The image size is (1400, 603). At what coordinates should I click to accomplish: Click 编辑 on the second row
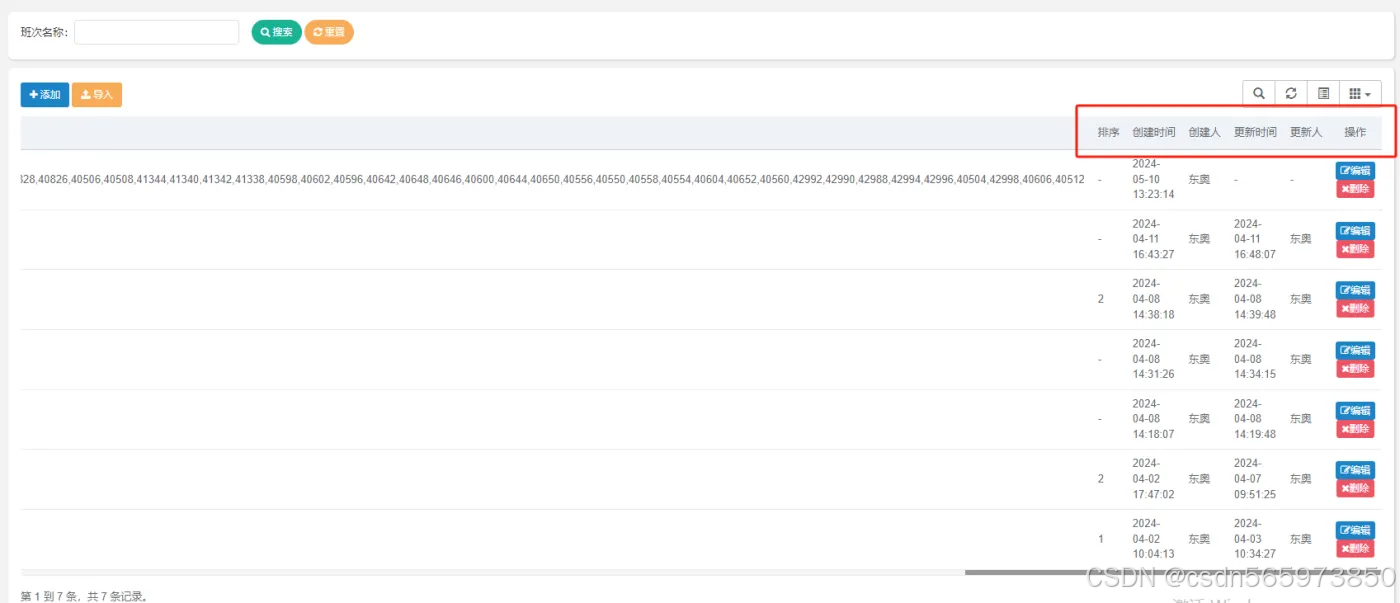click(x=1355, y=230)
